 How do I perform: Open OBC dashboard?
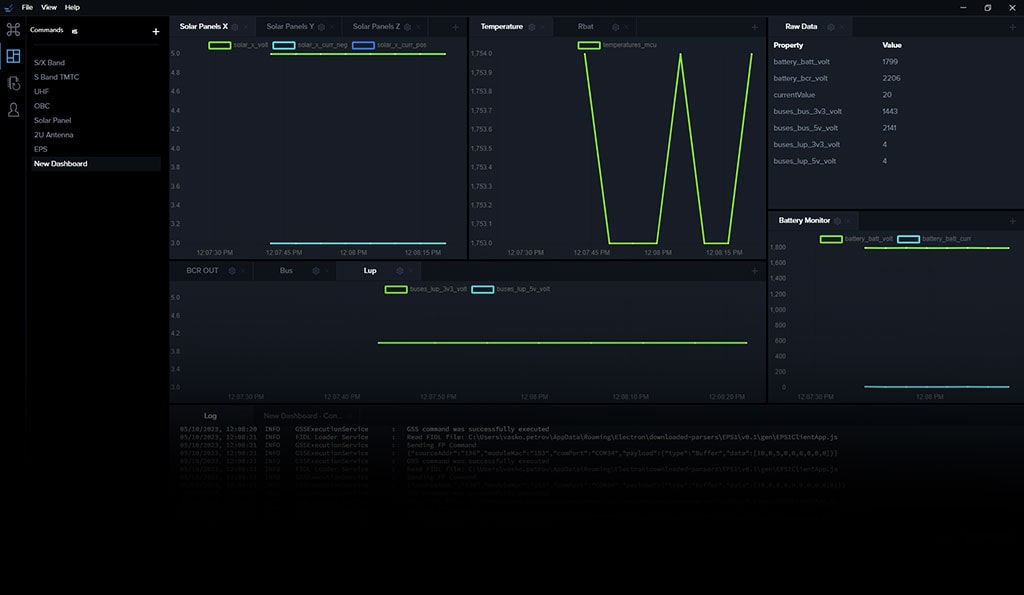[42, 106]
